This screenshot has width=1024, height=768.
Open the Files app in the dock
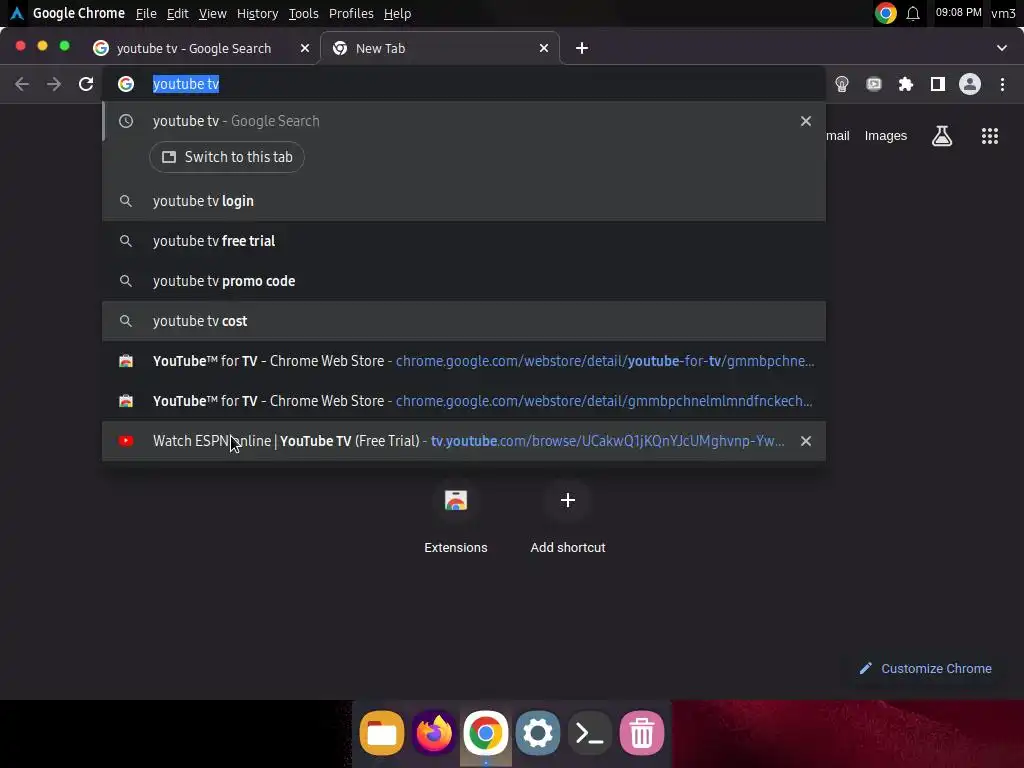(382, 733)
